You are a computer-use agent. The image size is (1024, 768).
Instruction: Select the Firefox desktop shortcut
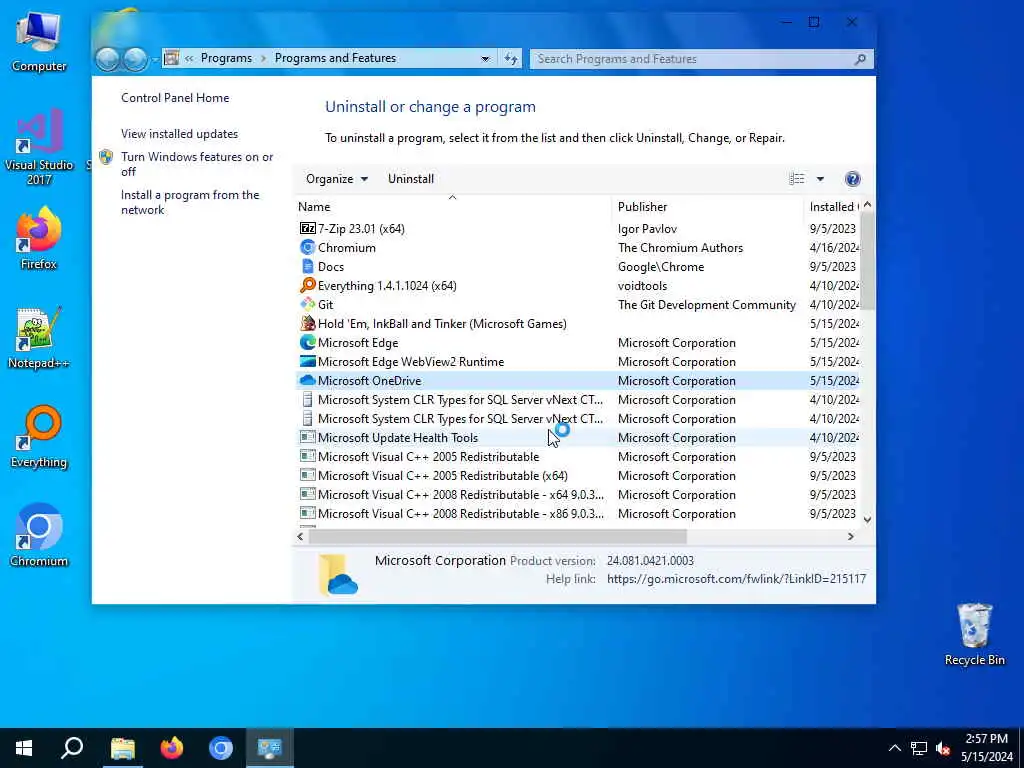pyautogui.click(x=39, y=239)
